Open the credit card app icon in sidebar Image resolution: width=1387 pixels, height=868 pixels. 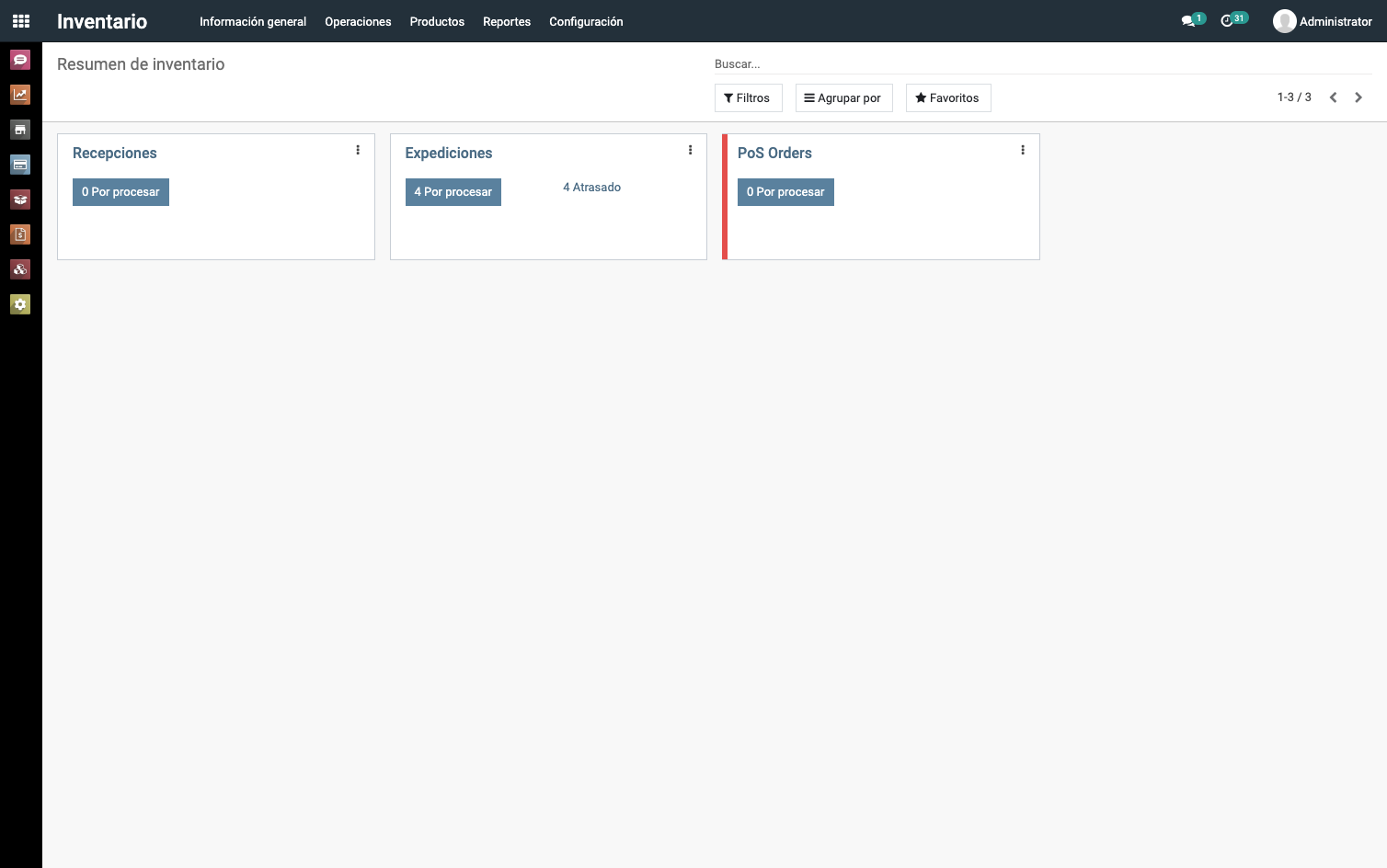click(x=20, y=165)
